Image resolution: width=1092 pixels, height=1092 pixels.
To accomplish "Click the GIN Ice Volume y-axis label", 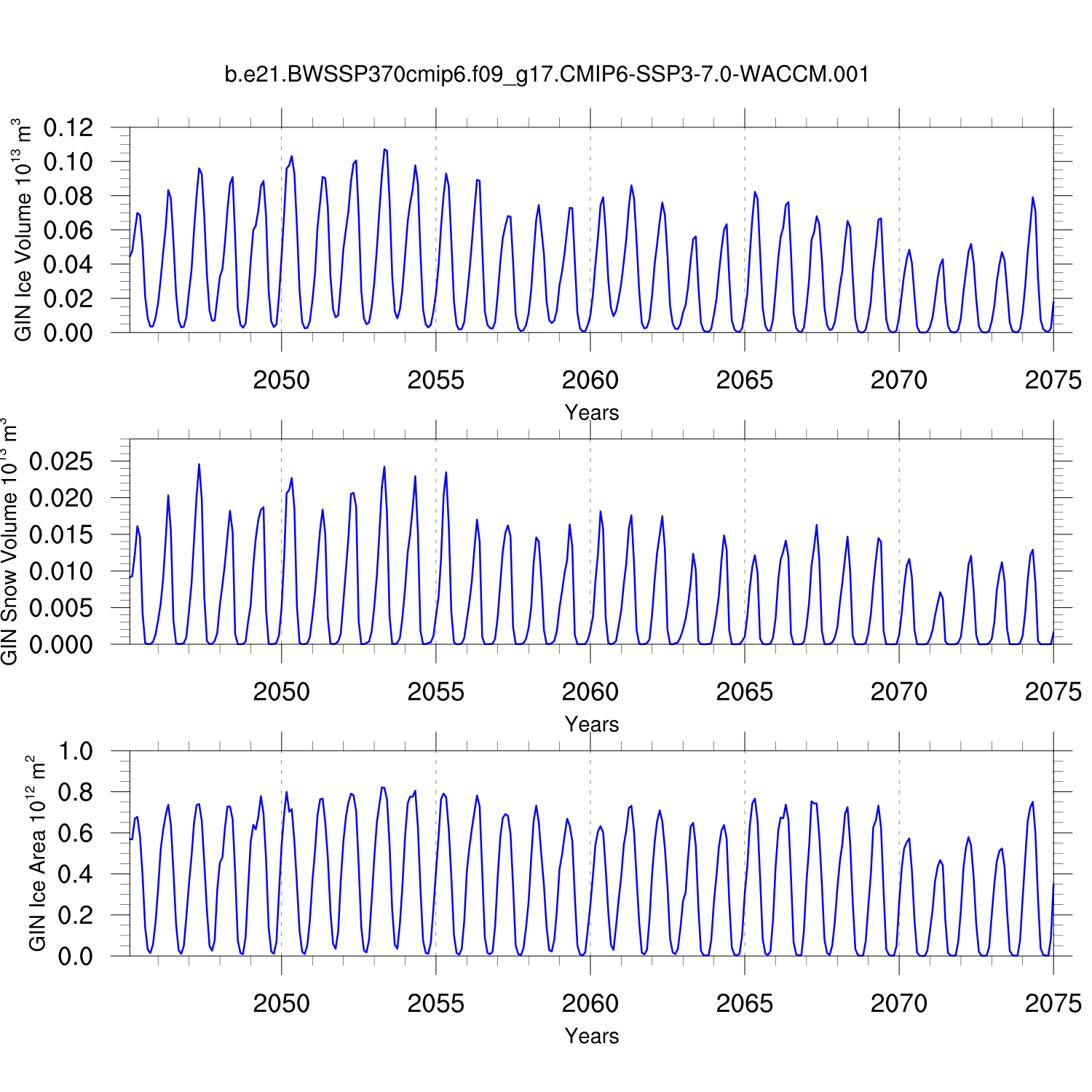I will point(23,230).
